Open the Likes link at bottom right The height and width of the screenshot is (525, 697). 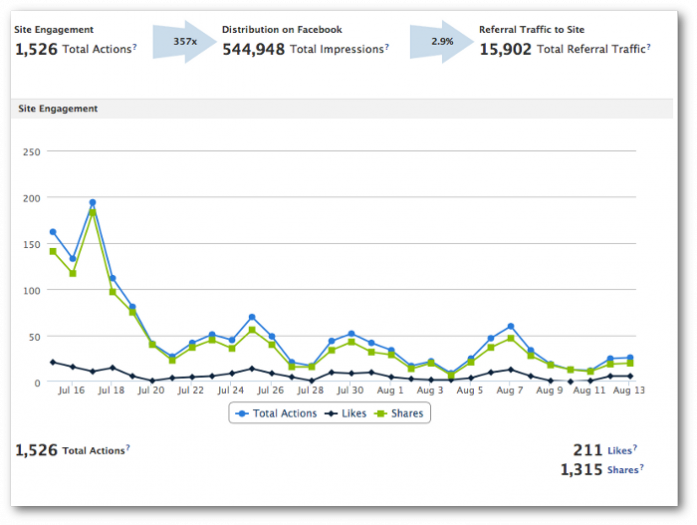click(x=619, y=450)
